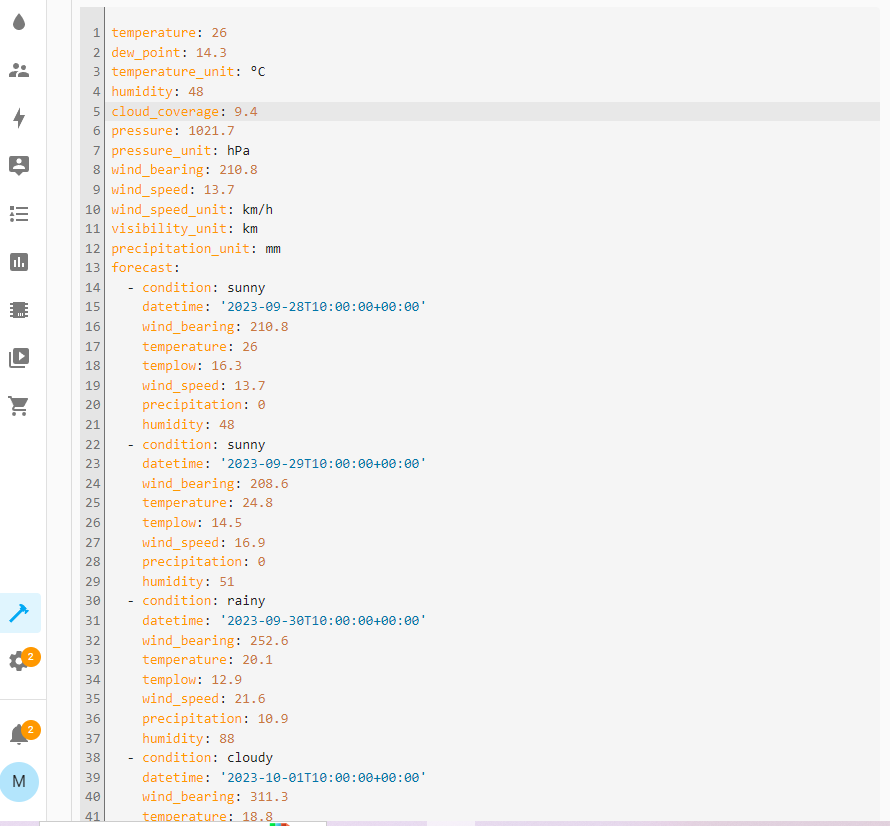Click line number 5 in the gutter
This screenshot has width=890, height=826.
coord(92,111)
